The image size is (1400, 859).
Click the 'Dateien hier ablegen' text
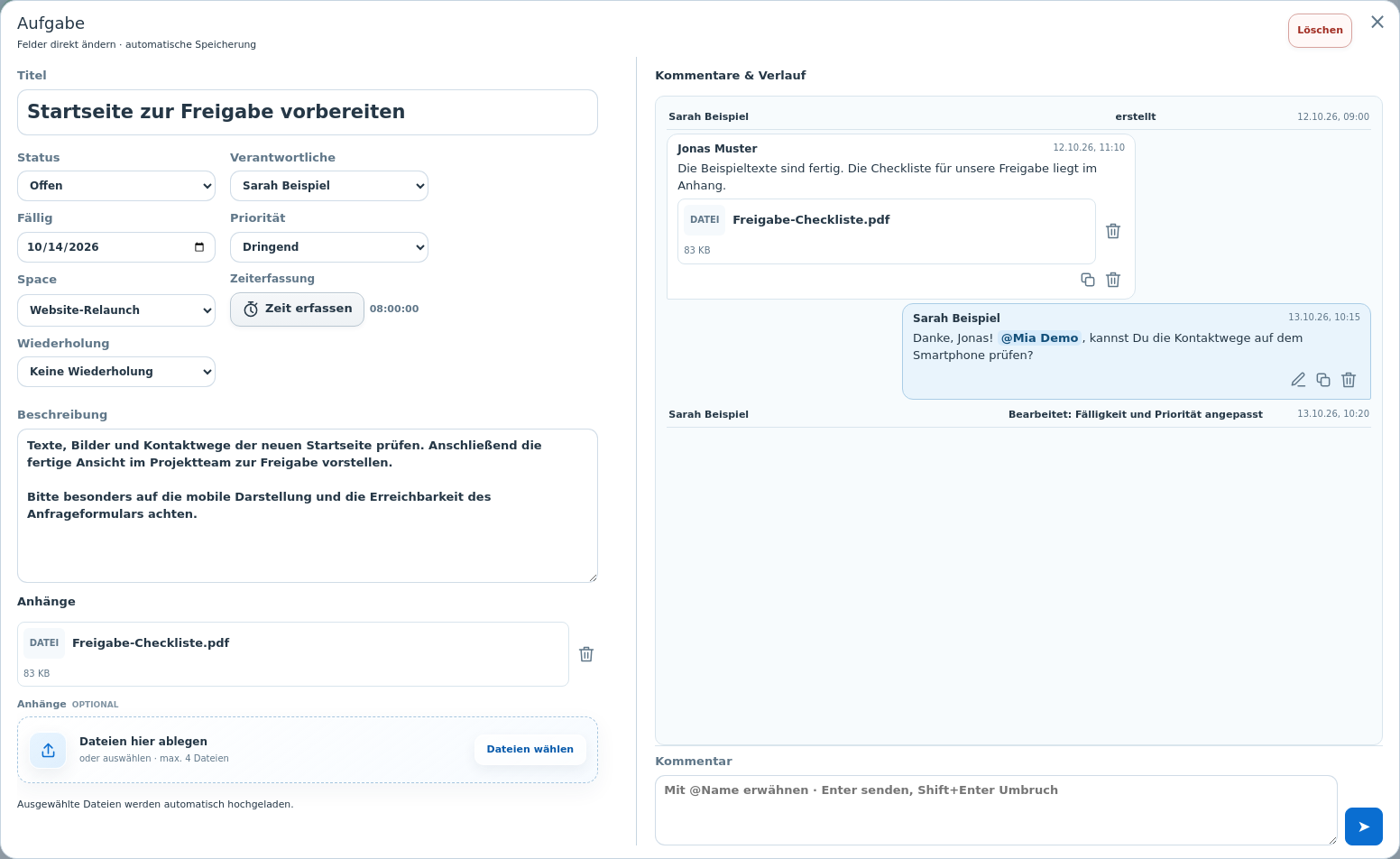143,742
